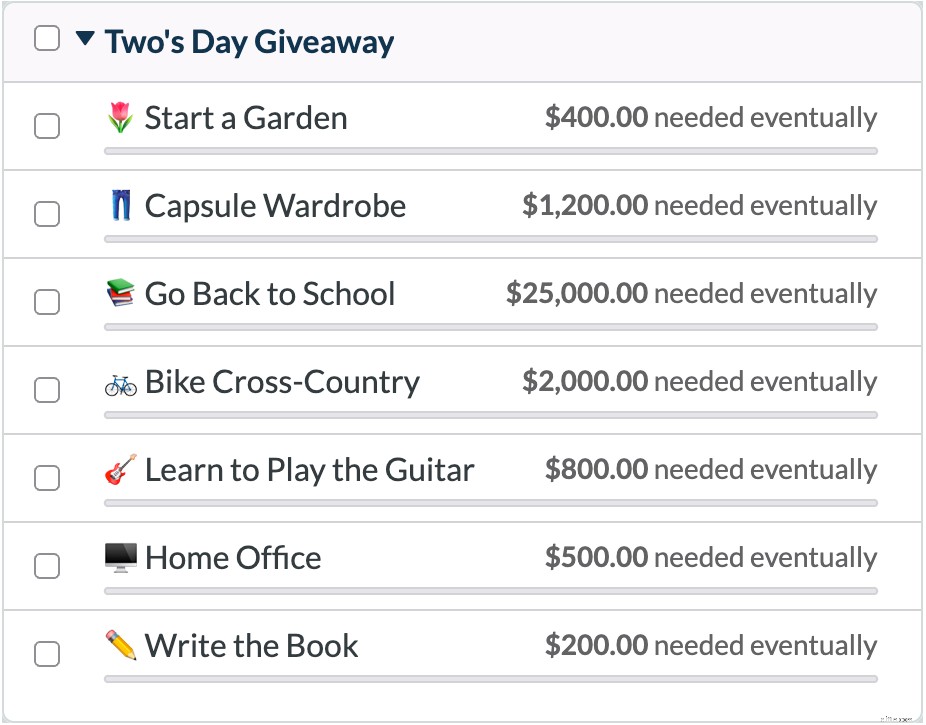Click the guitar icon beside Learn to Play the Guitar
Image resolution: width=926 pixels, height=725 pixels.
point(119,469)
